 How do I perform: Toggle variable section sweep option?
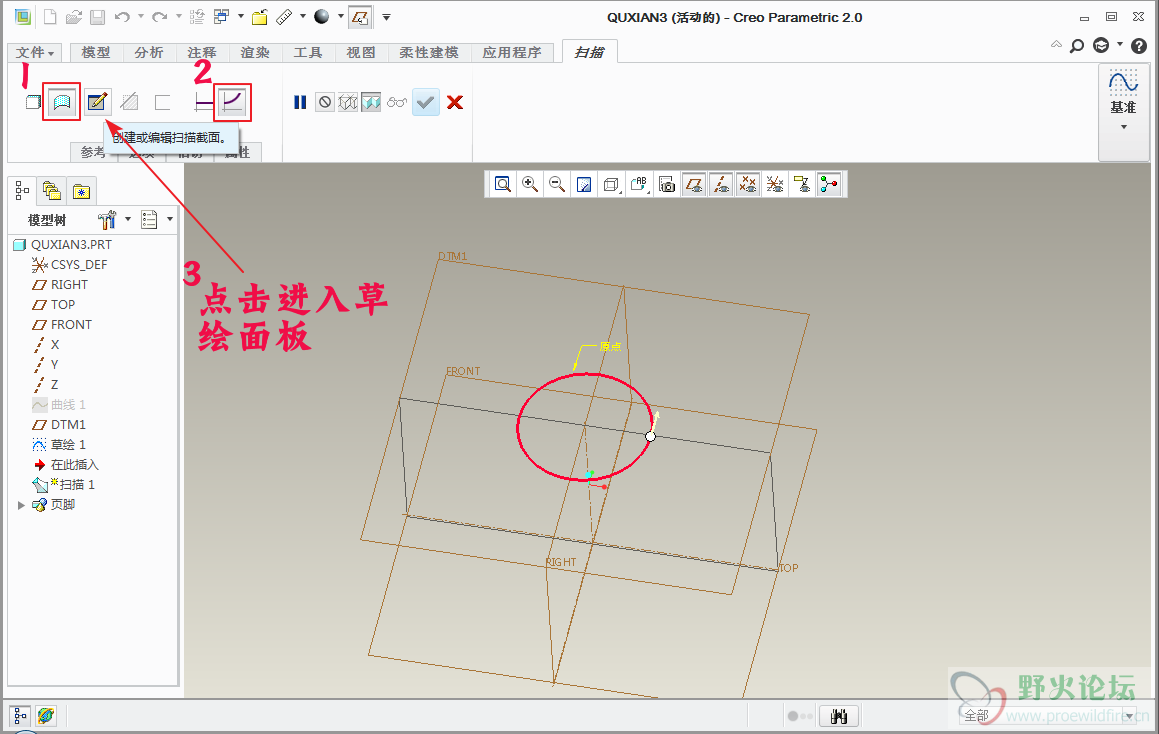(x=232, y=102)
